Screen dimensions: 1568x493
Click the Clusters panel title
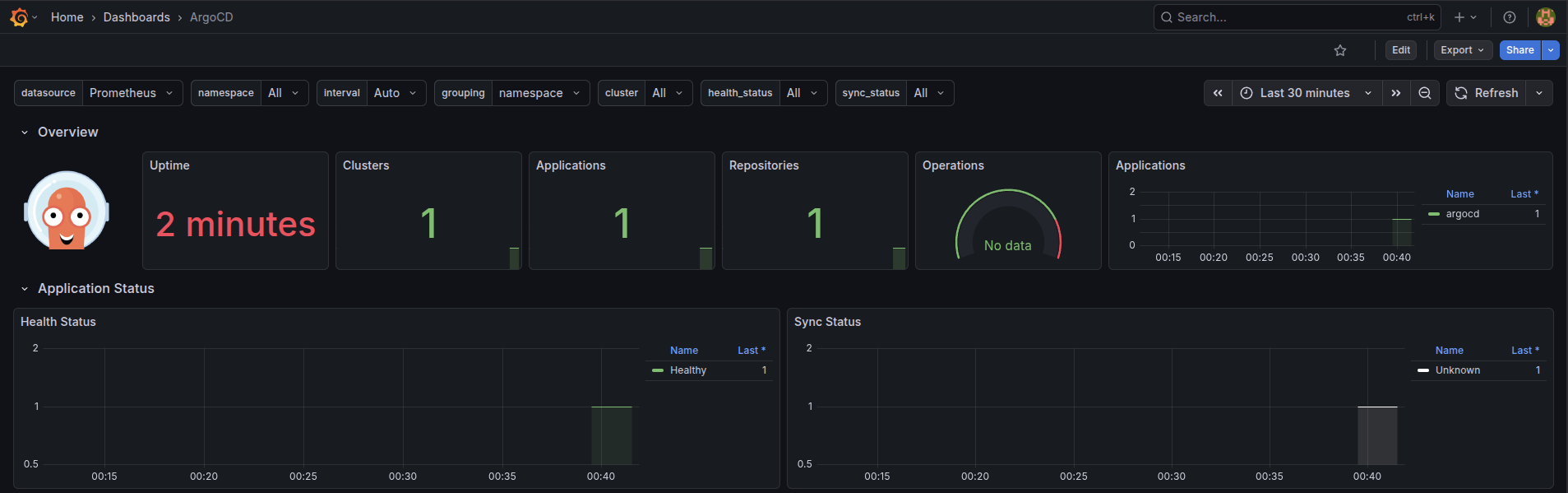tap(366, 165)
